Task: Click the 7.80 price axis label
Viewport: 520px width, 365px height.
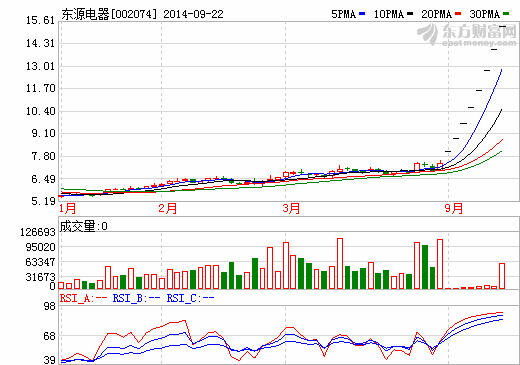Action: (x=43, y=156)
